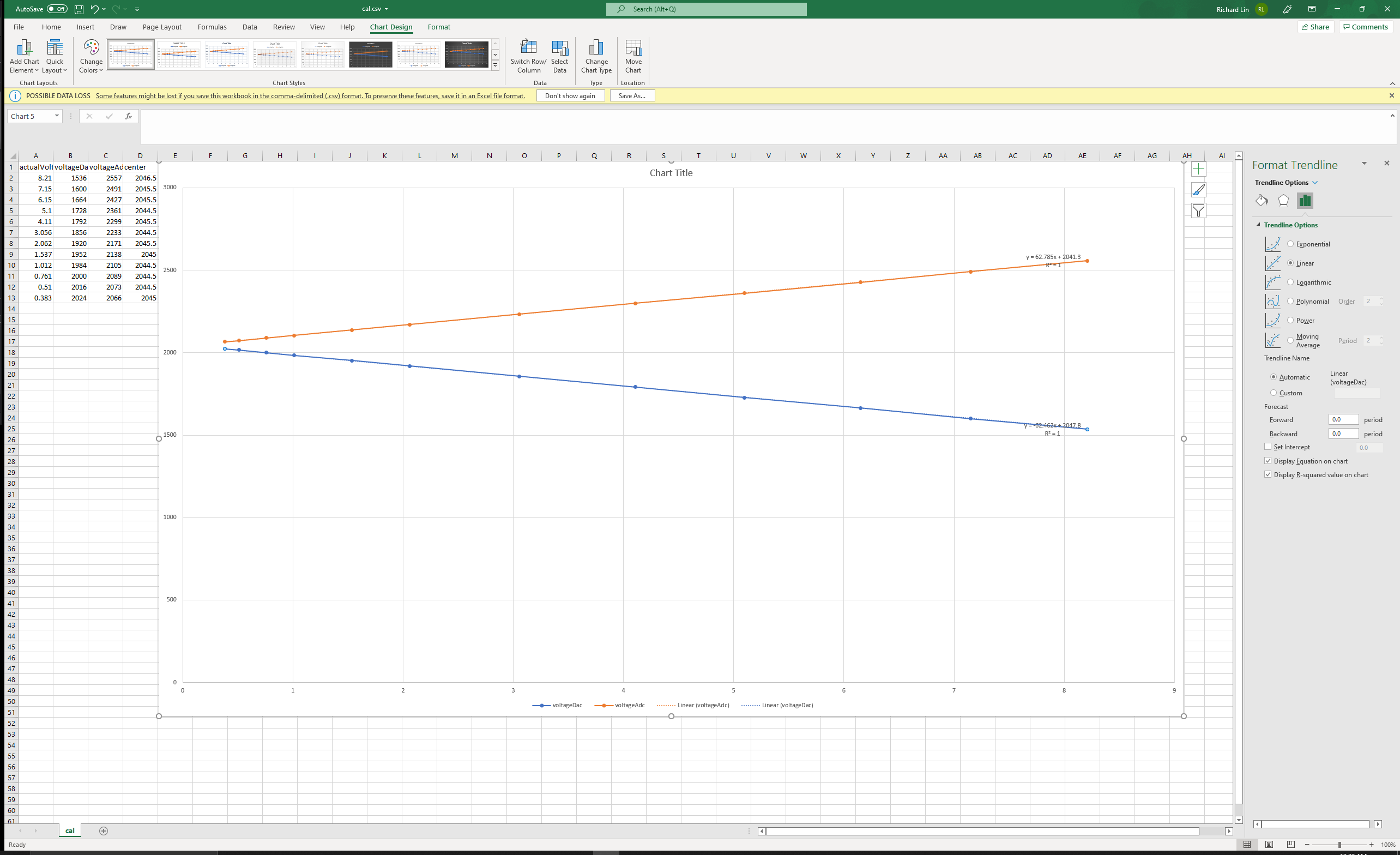
Task: Switch to the Format tab
Action: coord(439,27)
